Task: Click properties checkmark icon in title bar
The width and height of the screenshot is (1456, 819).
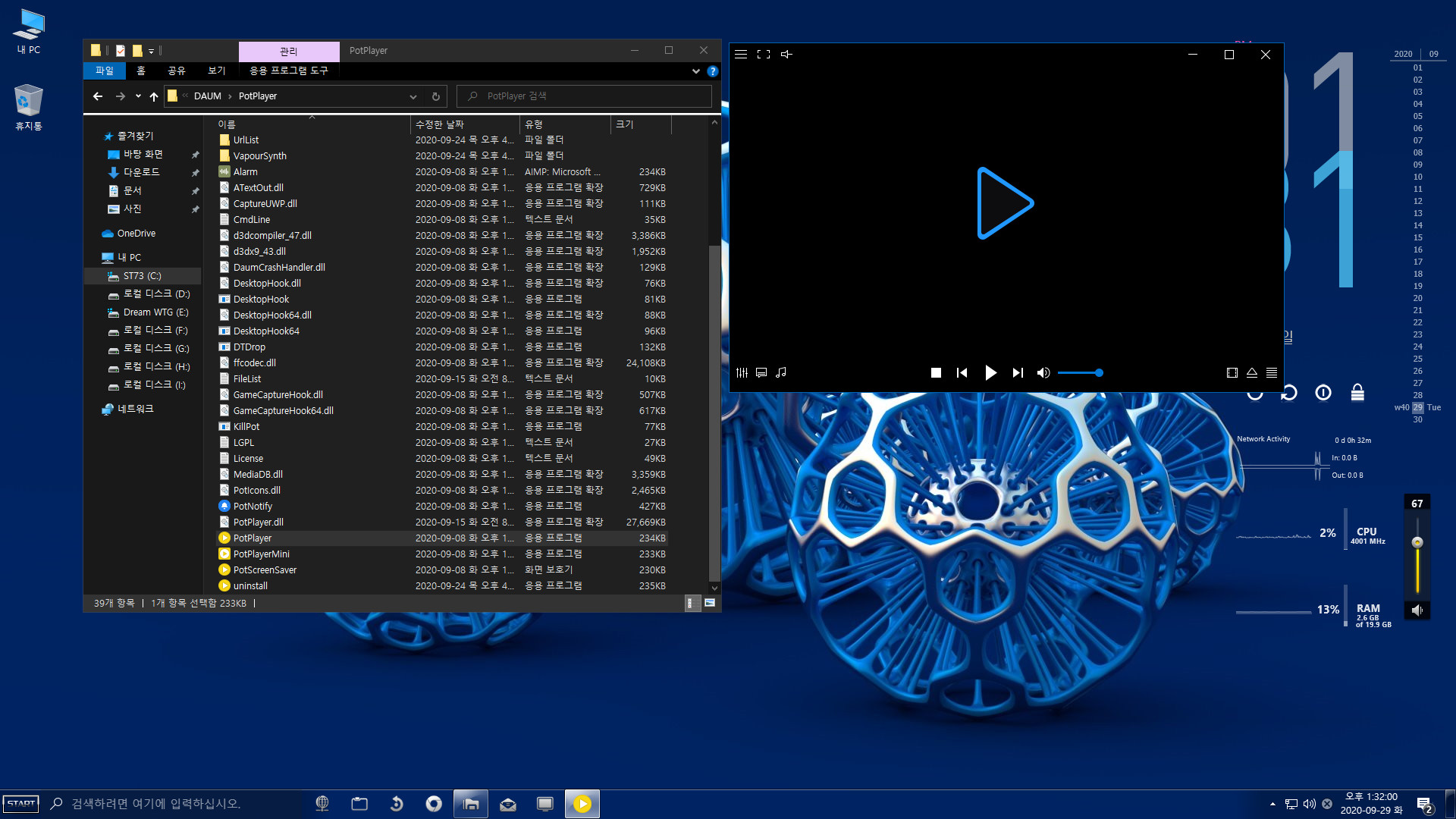Action: 120,51
